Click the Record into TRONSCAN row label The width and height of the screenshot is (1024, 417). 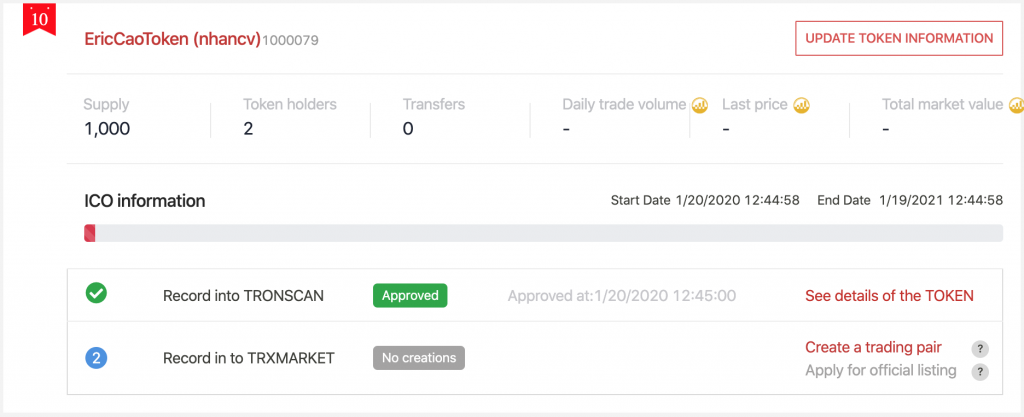coord(243,296)
